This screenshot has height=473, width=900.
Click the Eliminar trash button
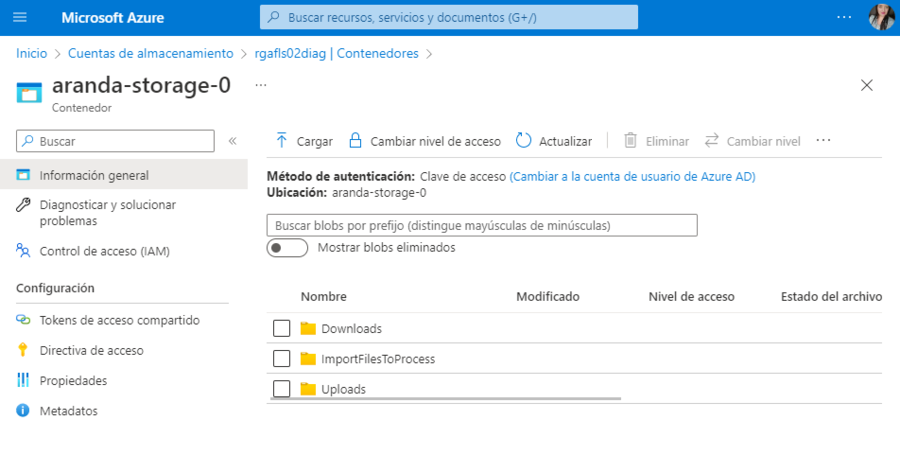(x=656, y=141)
